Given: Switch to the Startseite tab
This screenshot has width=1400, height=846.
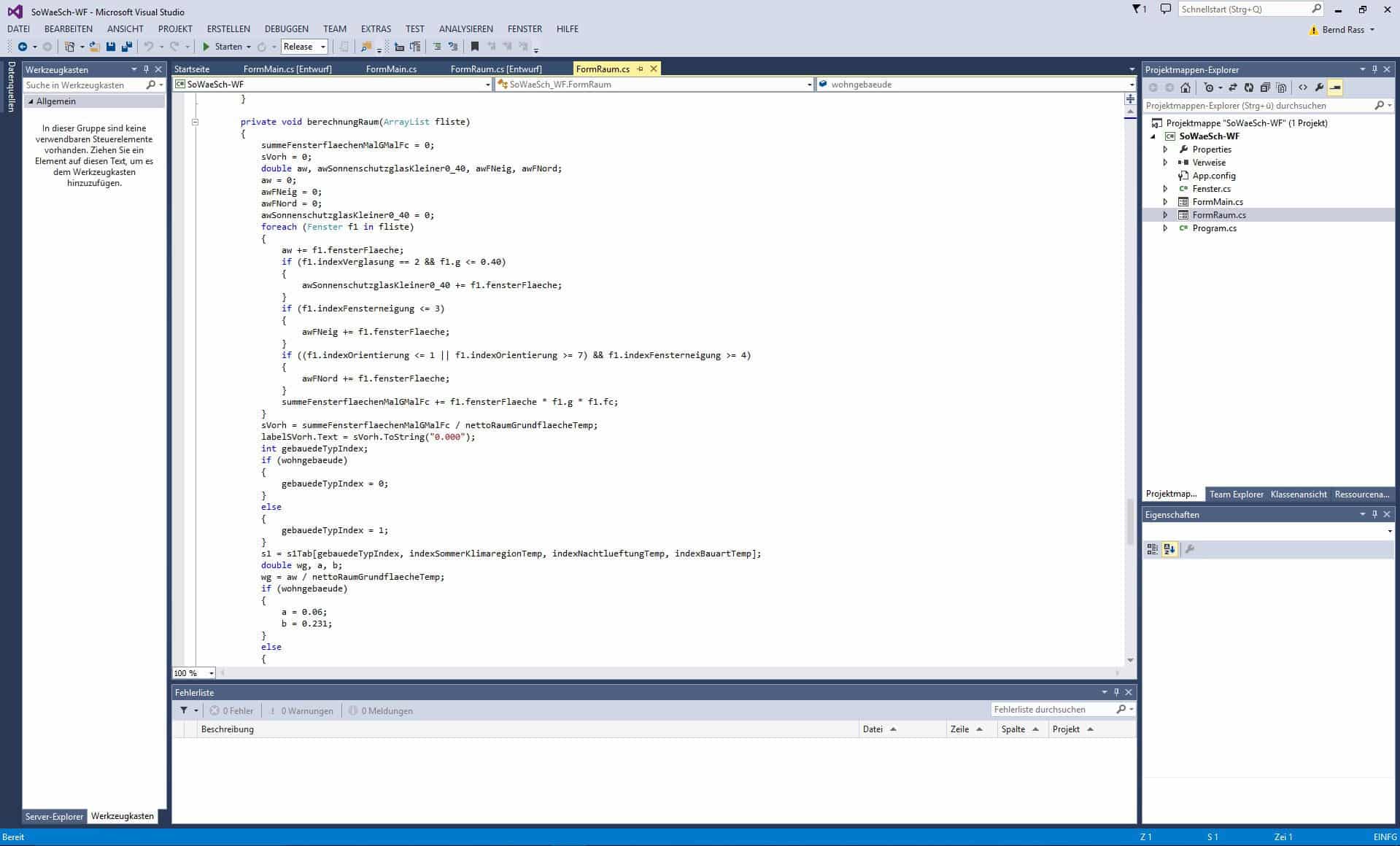Looking at the screenshot, I should [192, 69].
